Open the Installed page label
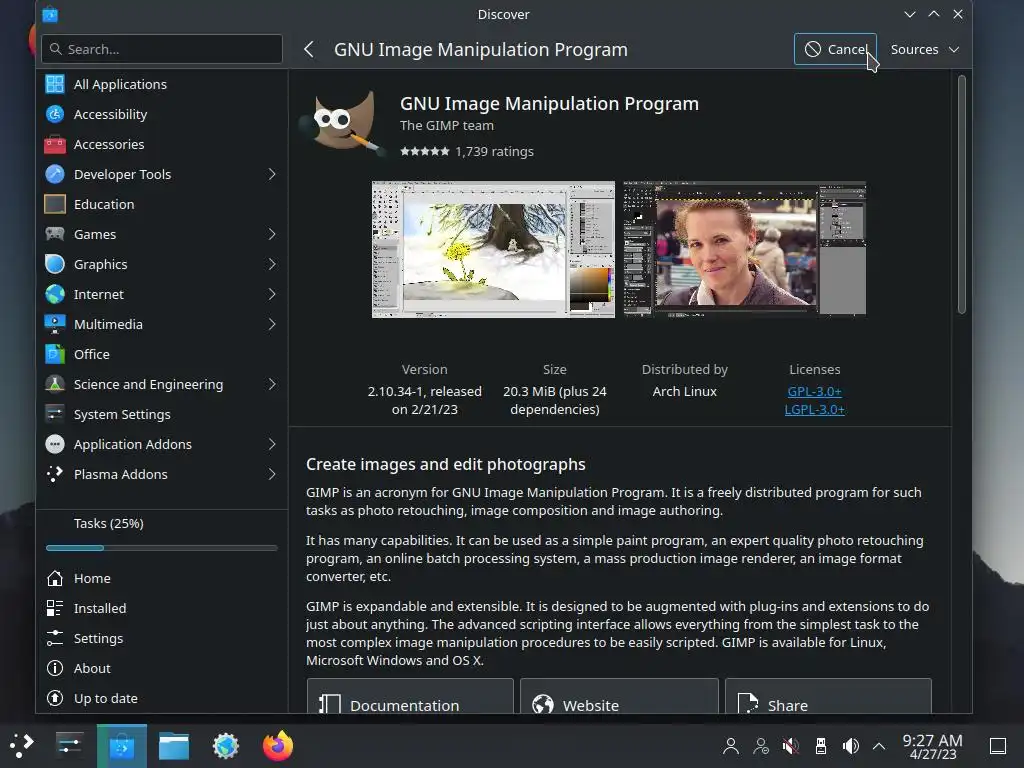This screenshot has height=768, width=1024. pyautogui.click(x=100, y=609)
